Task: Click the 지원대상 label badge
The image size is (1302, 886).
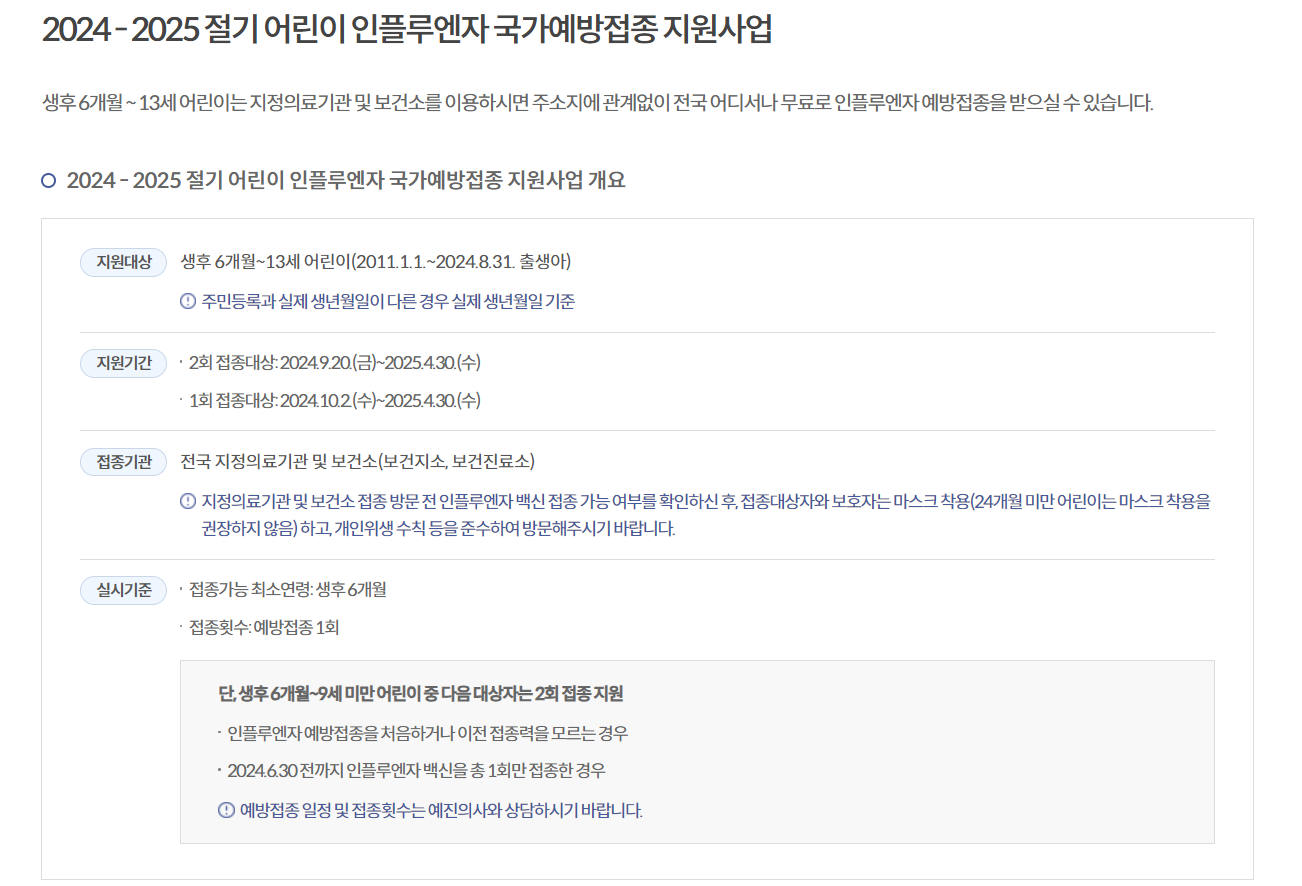Action: (122, 263)
